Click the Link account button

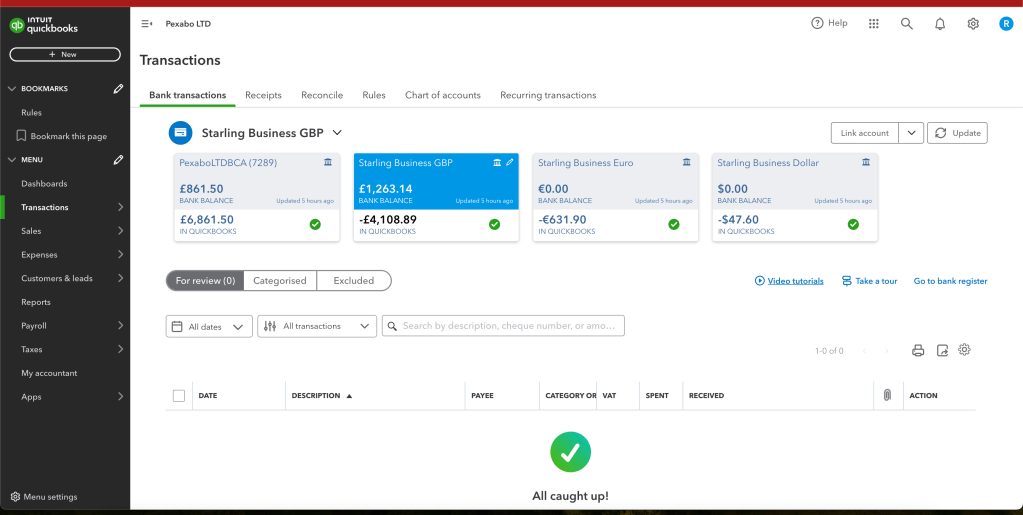pos(865,133)
